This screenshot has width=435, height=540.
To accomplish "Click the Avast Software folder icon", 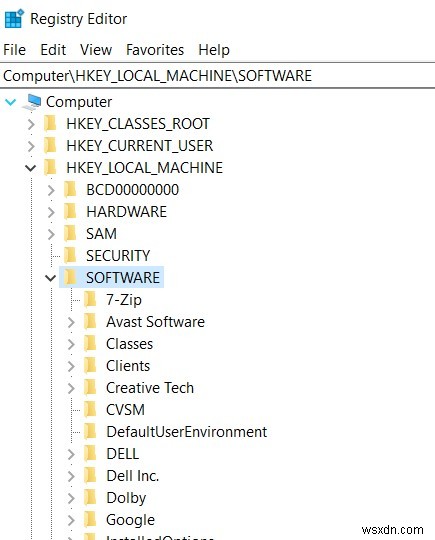I will pyautogui.click(x=90, y=322).
